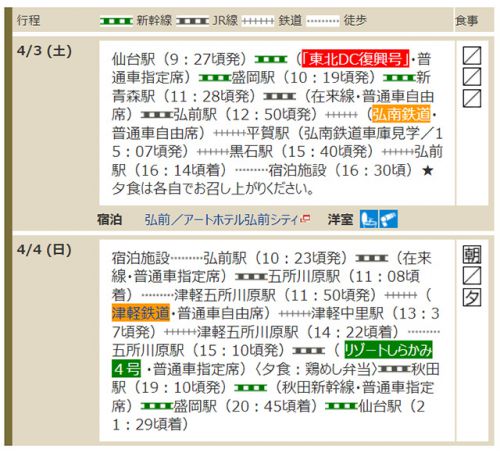Click the blue amenity icon after the toilet icon
Viewport: 500px width, 453px height.
click(388, 219)
